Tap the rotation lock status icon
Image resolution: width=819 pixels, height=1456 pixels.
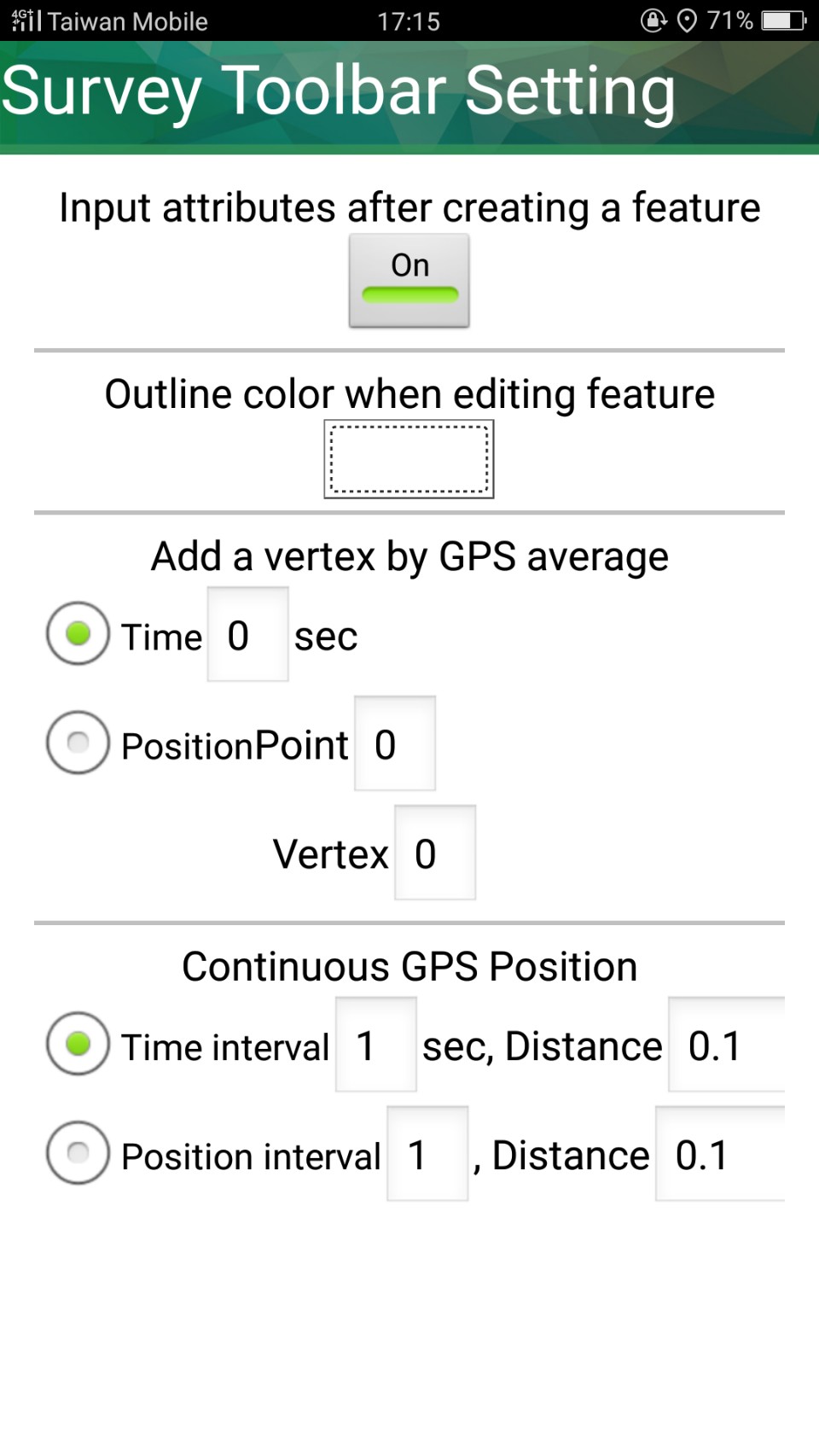pos(653,20)
